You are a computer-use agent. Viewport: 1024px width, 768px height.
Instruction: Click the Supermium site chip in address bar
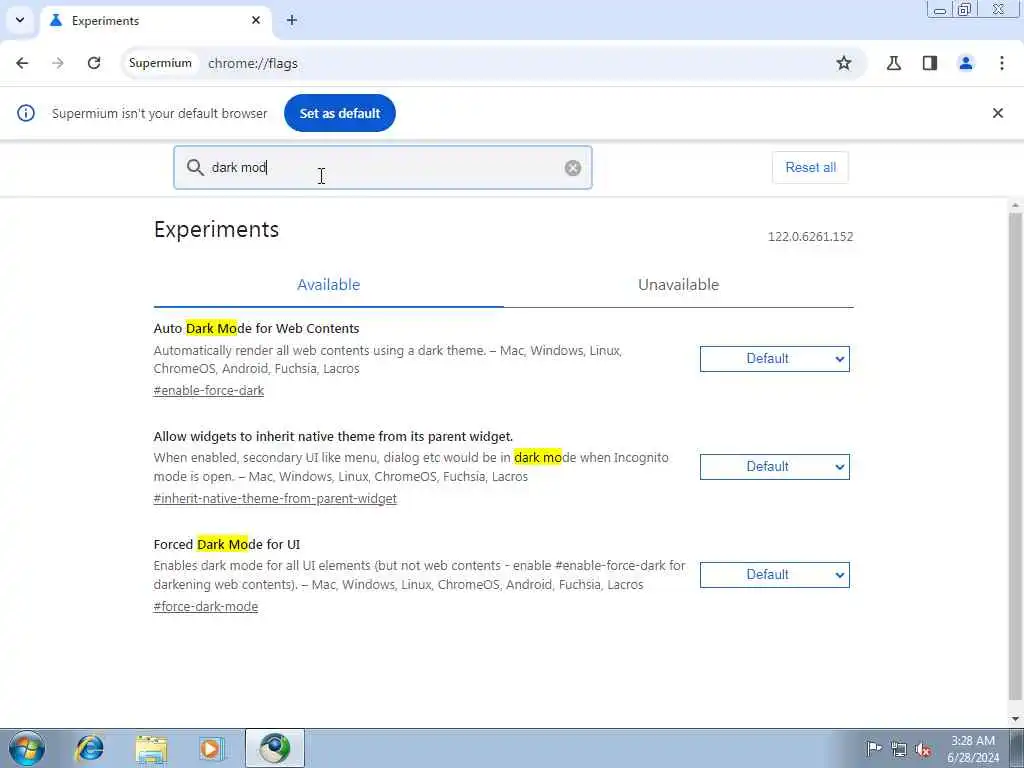tap(160, 63)
